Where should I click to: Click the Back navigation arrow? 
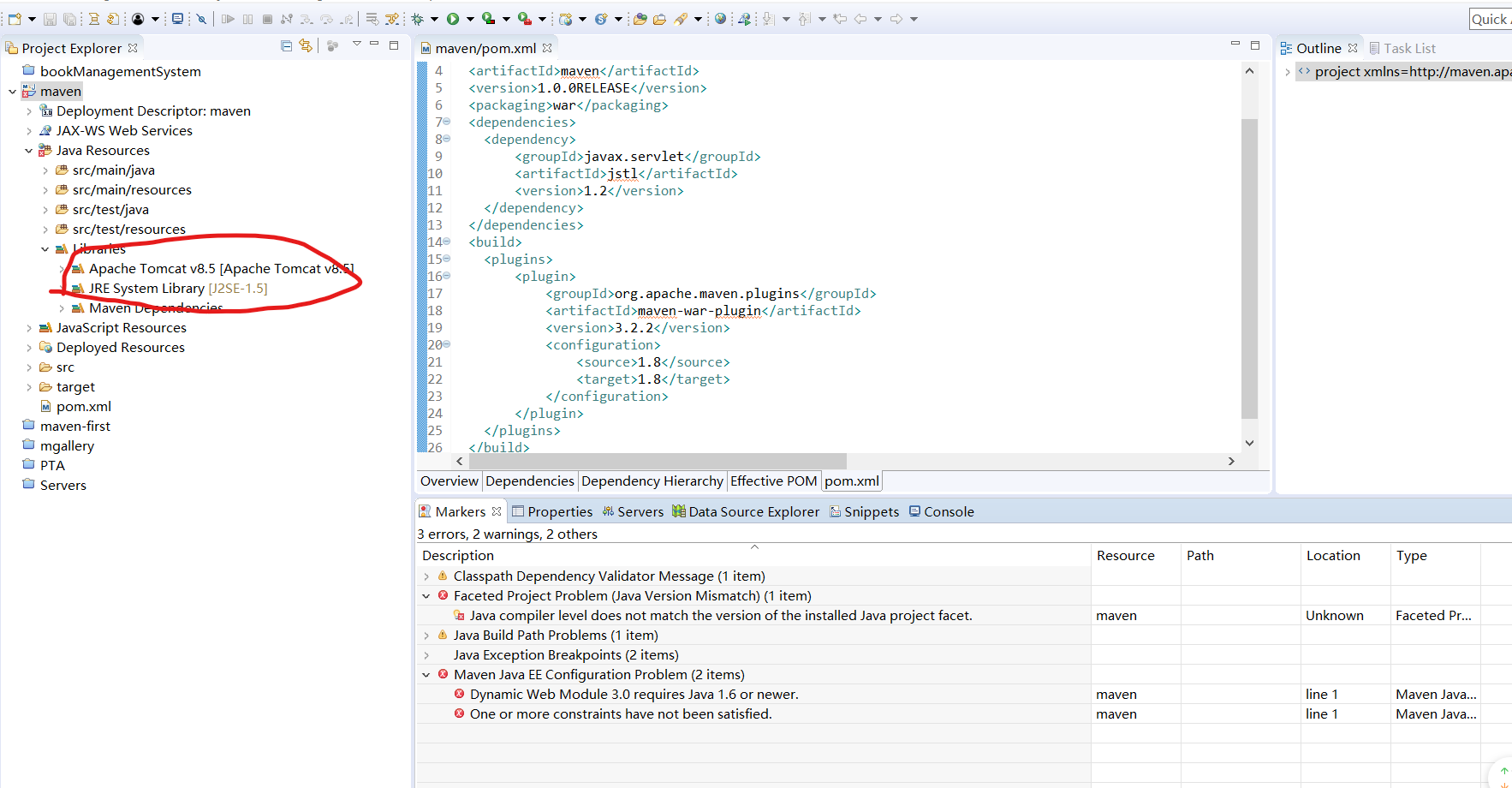860,19
